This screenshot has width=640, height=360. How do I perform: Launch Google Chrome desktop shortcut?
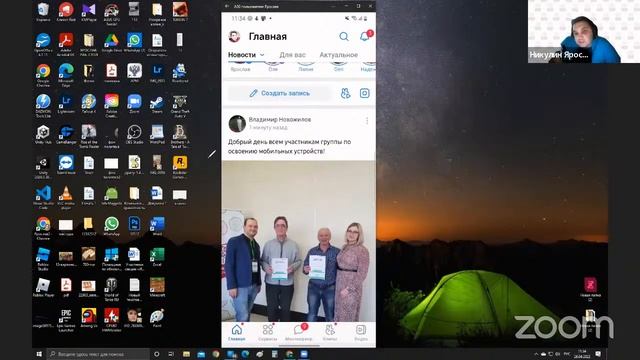pyautogui.click(x=43, y=75)
